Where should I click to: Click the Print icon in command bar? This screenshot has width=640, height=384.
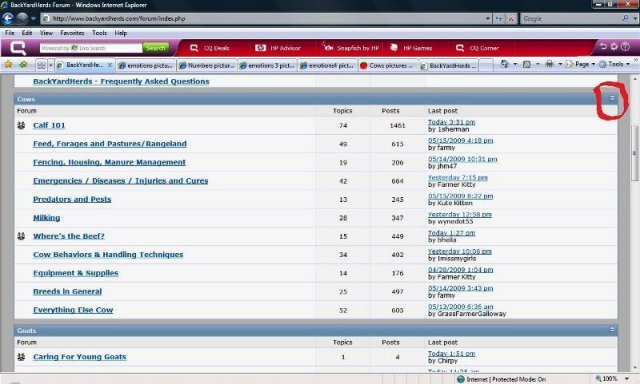550,64
